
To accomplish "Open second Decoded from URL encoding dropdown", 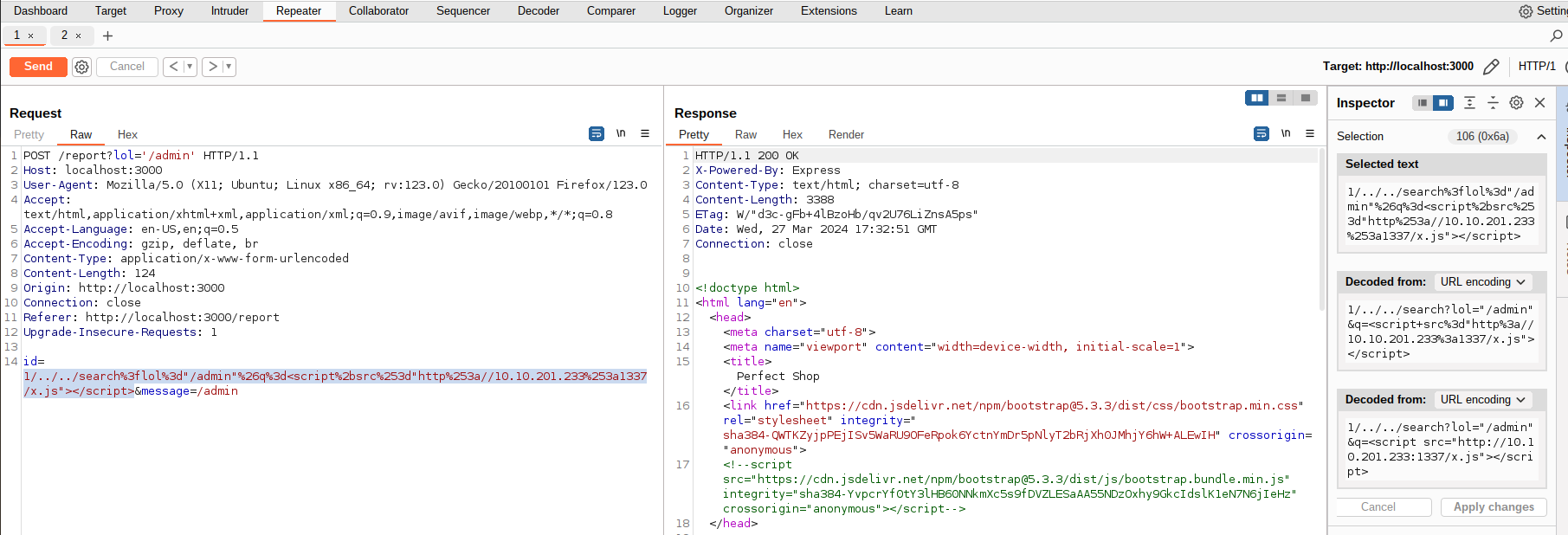I will [1483, 400].
